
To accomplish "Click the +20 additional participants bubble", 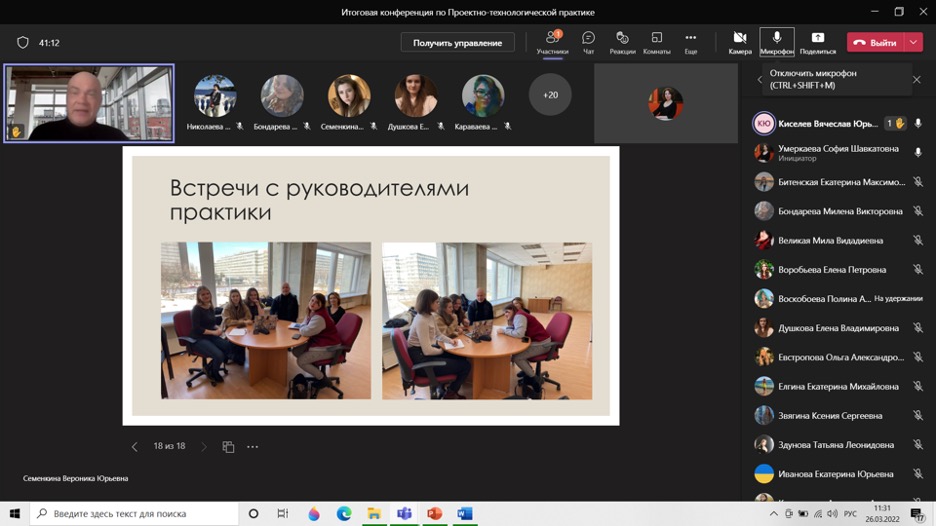I will [x=550, y=95].
